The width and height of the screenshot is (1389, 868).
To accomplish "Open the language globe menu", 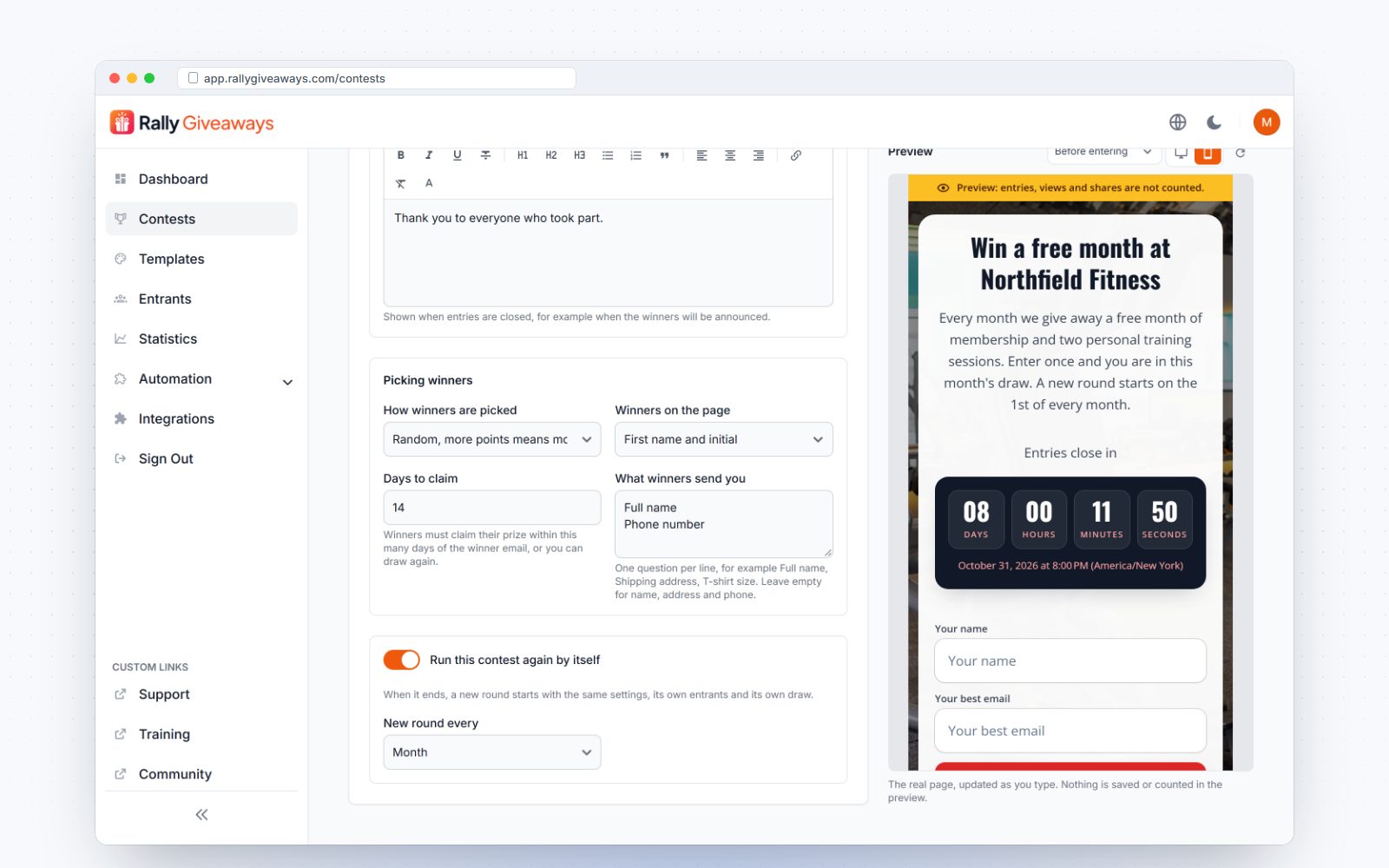I will click(x=1178, y=122).
